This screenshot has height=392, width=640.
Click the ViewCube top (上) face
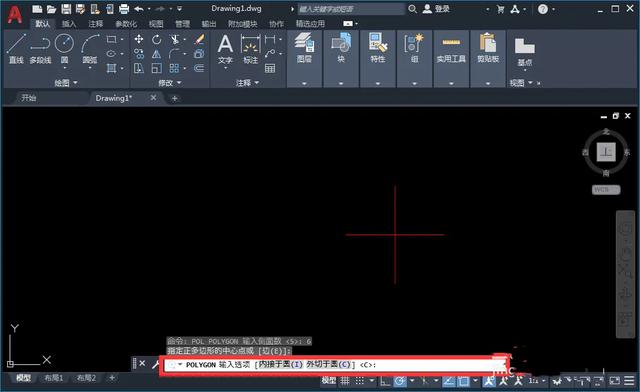click(606, 152)
